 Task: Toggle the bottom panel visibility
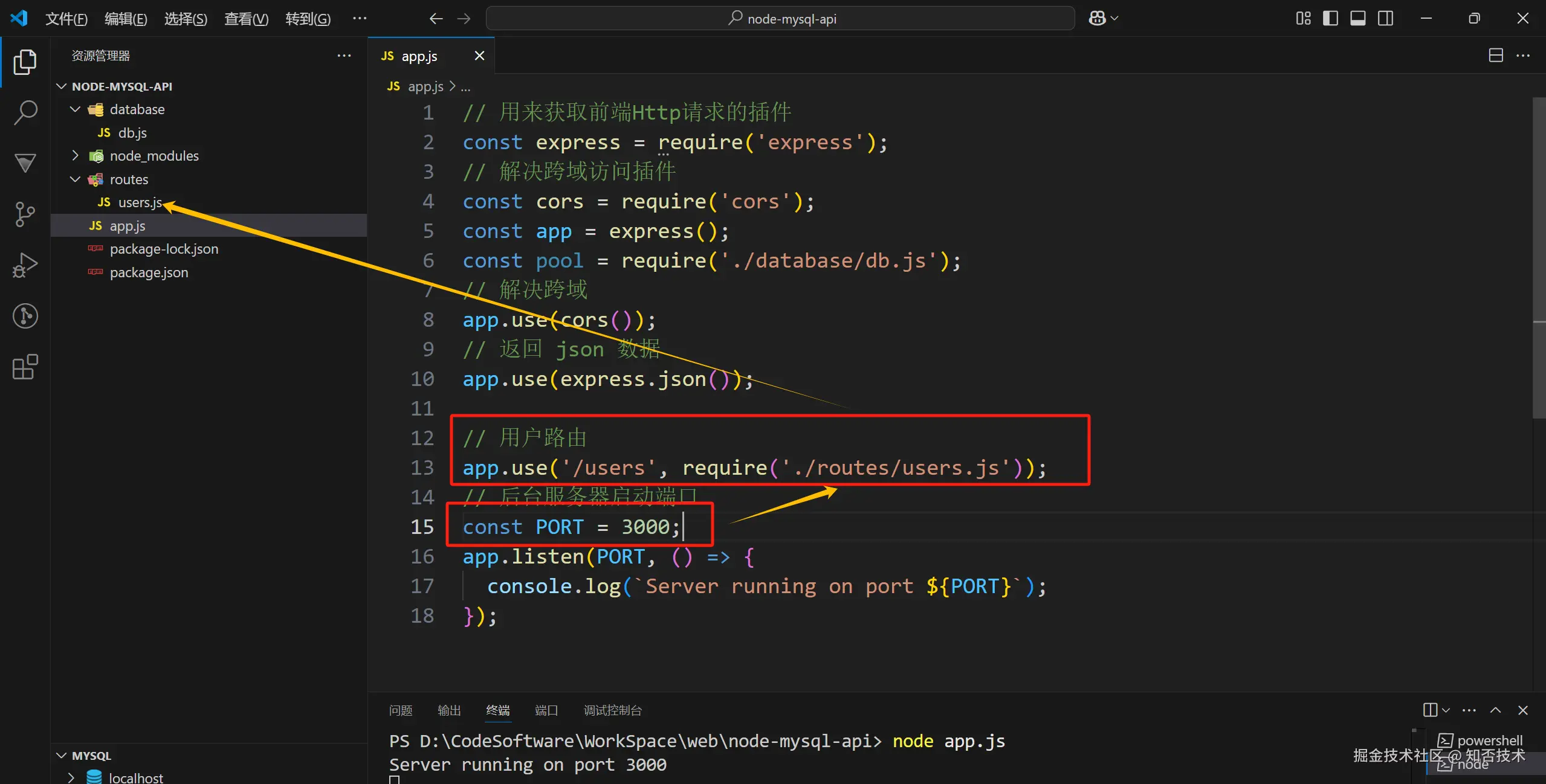tap(1357, 19)
